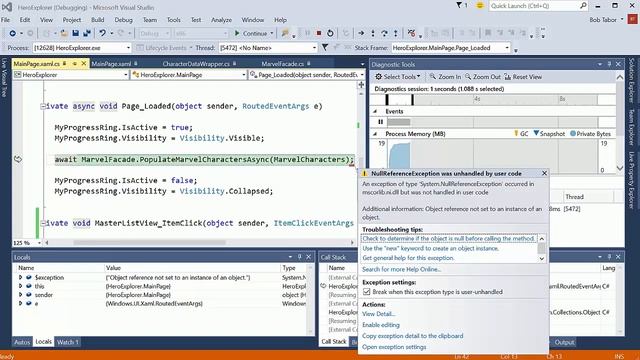Click the Quick Launch search field
The height and width of the screenshot is (360, 640).
click(x=534, y=5)
